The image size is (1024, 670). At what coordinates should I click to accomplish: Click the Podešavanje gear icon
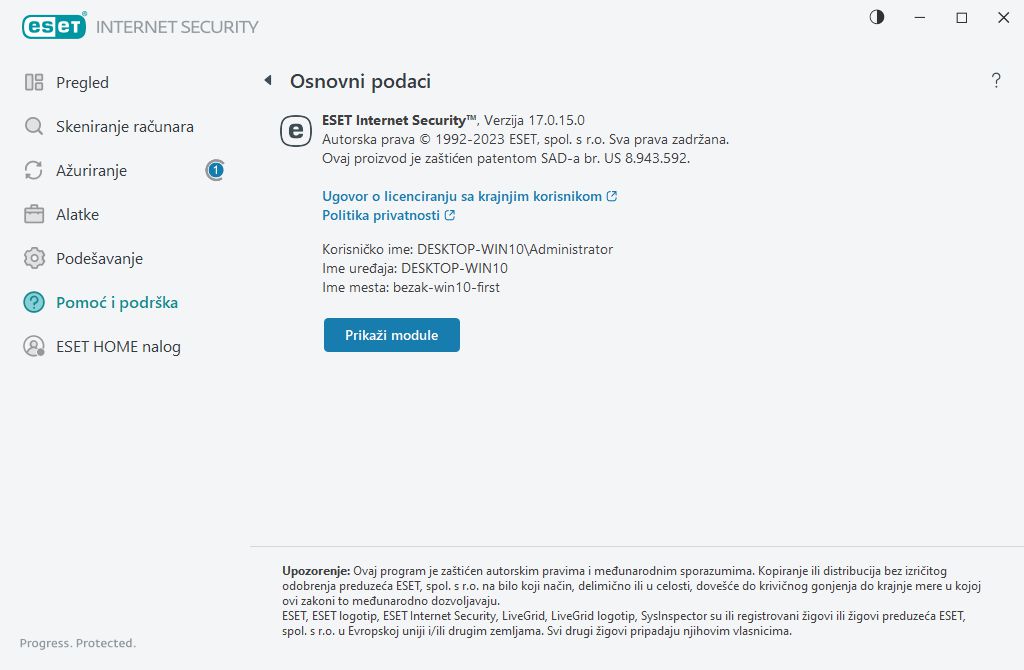click(34, 259)
